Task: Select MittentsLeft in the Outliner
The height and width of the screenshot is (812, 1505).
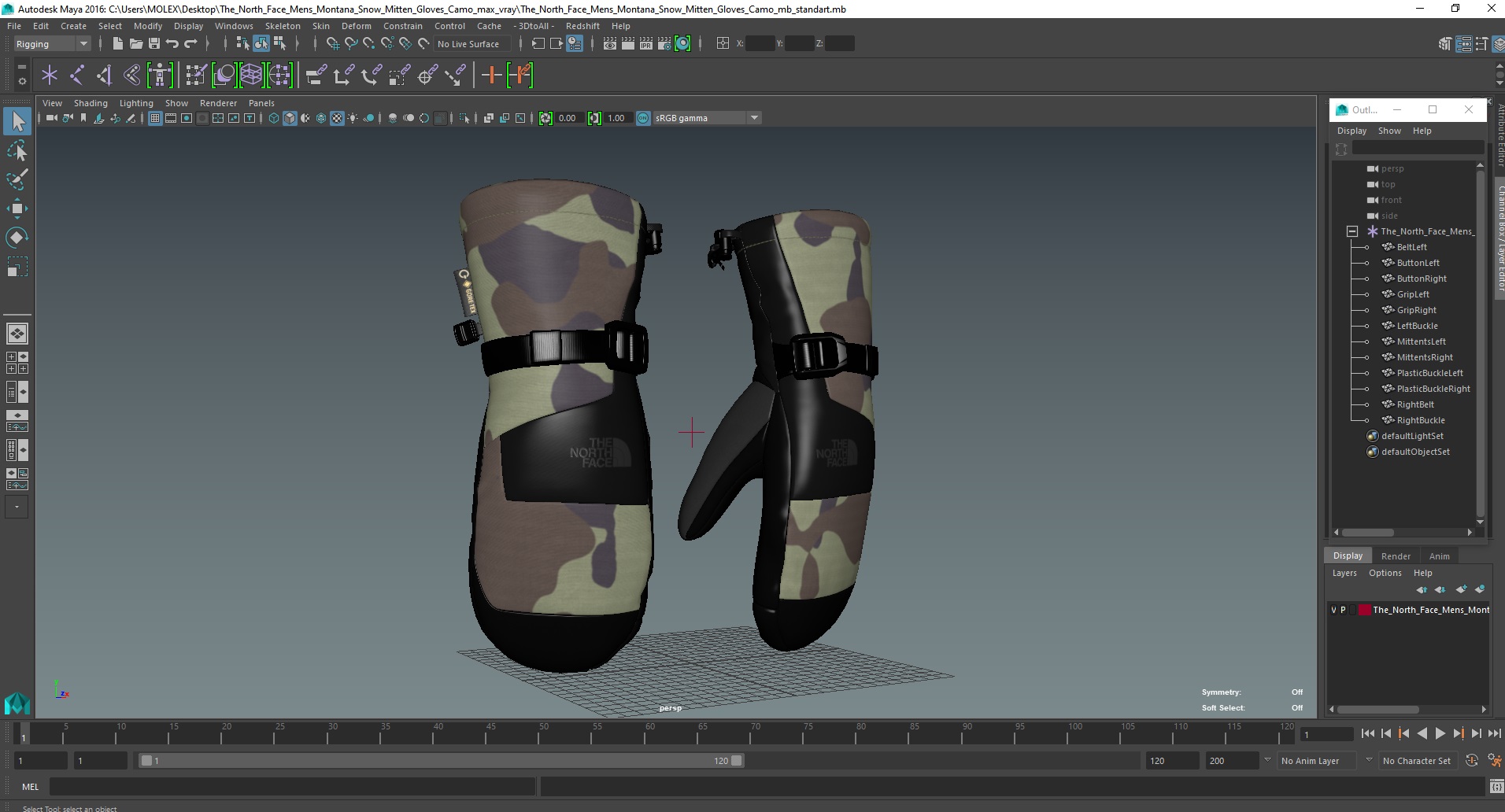Action: (1421, 341)
